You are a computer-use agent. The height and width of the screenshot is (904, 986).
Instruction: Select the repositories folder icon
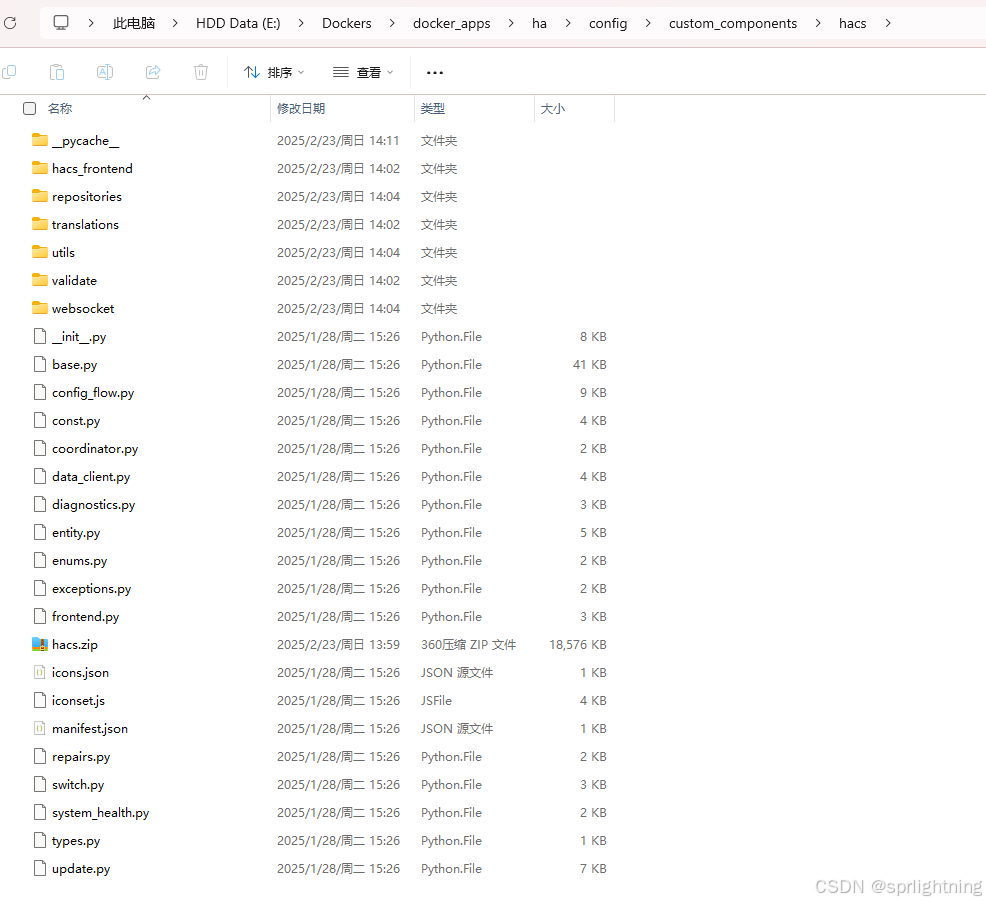pos(40,196)
